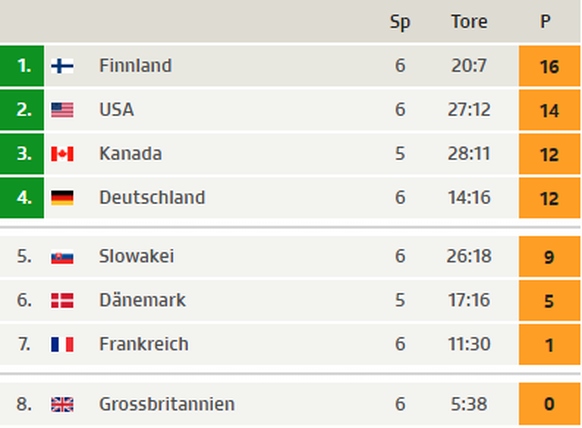Click the Great Britain flag icon
The width and height of the screenshot is (582, 428).
pyautogui.click(x=62, y=405)
